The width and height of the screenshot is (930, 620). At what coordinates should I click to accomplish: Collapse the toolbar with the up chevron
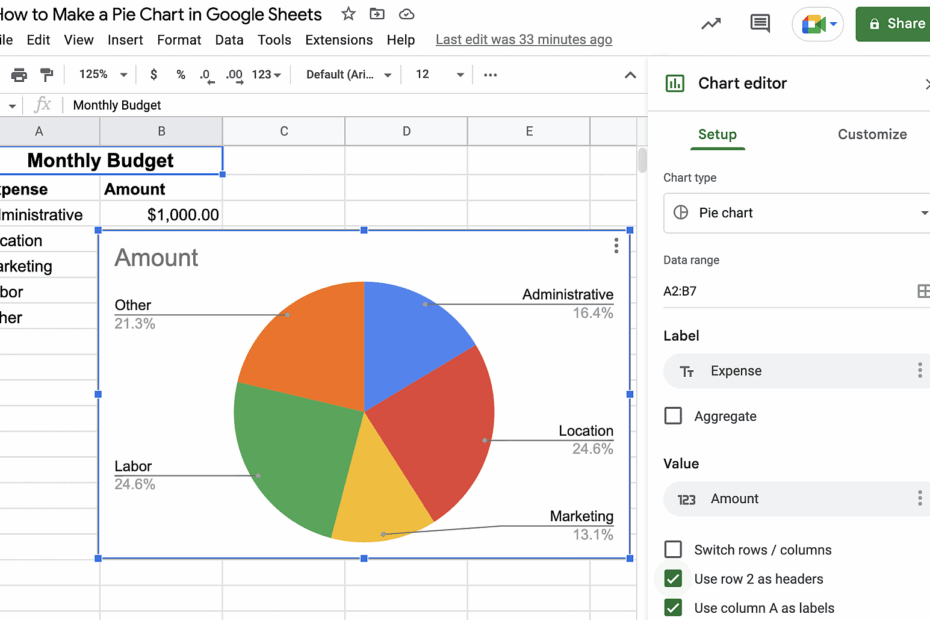click(630, 75)
